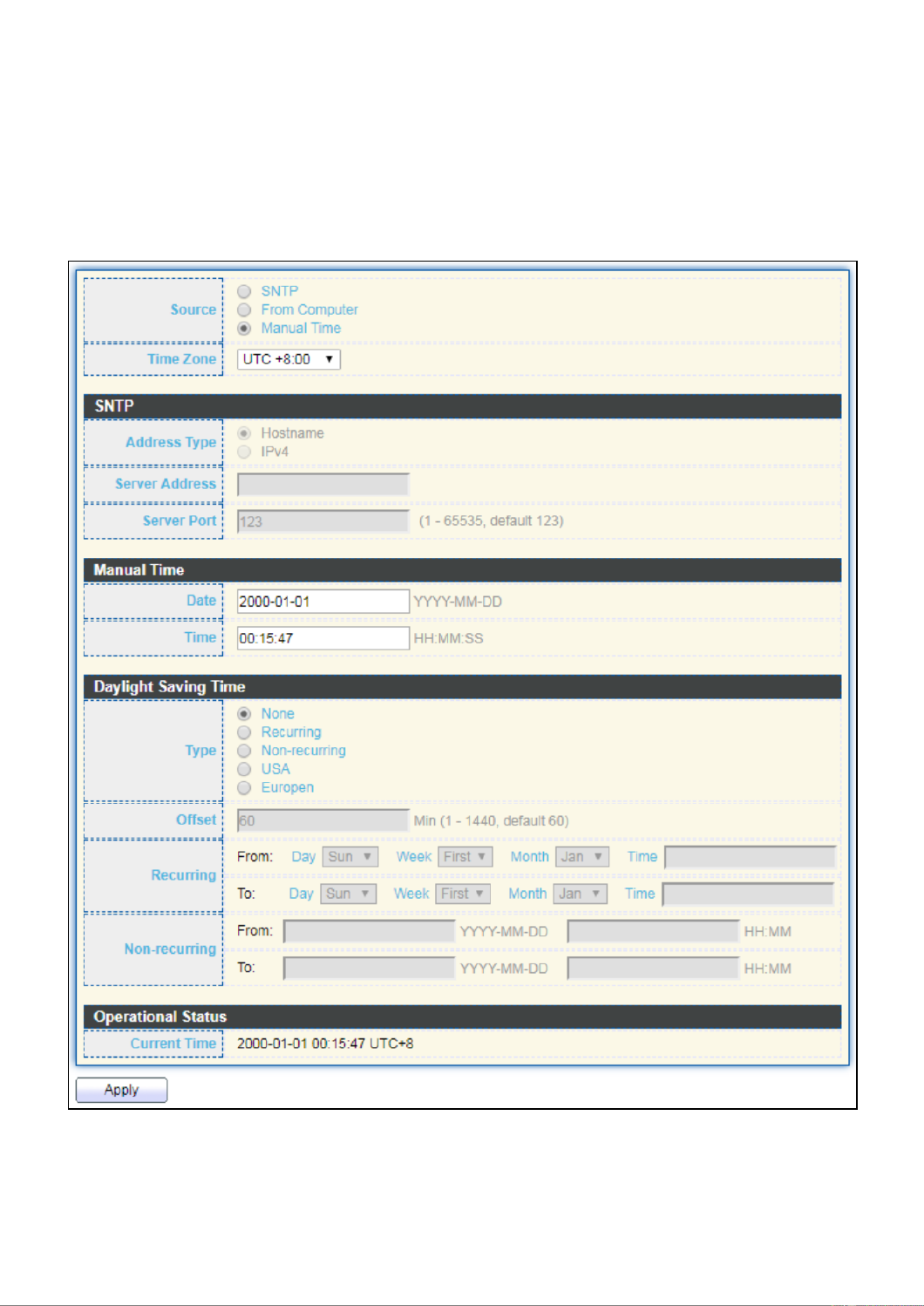This screenshot has height=1306, width=924.
Task: Click the Date field with 2000-01-01
Action: click(x=323, y=602)
